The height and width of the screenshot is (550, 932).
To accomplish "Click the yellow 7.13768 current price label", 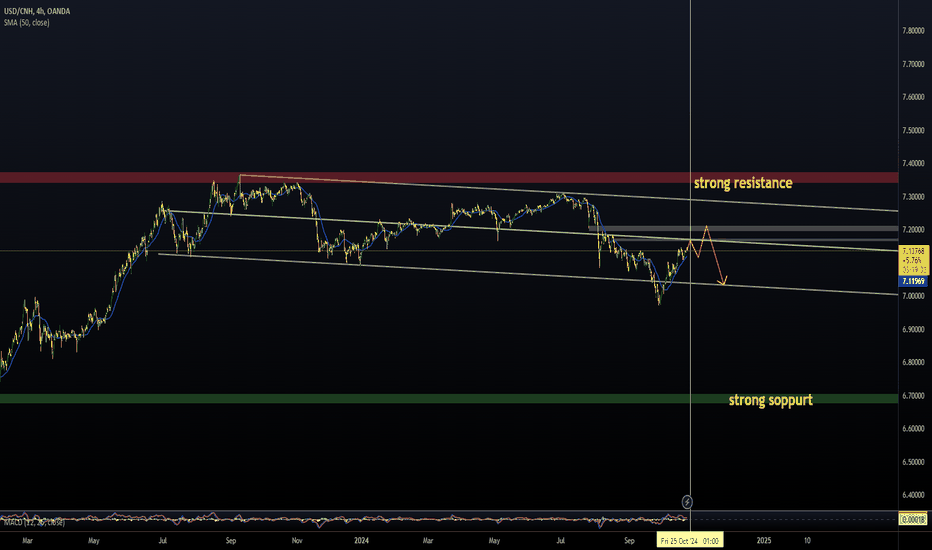I will [x=913, y=260].
